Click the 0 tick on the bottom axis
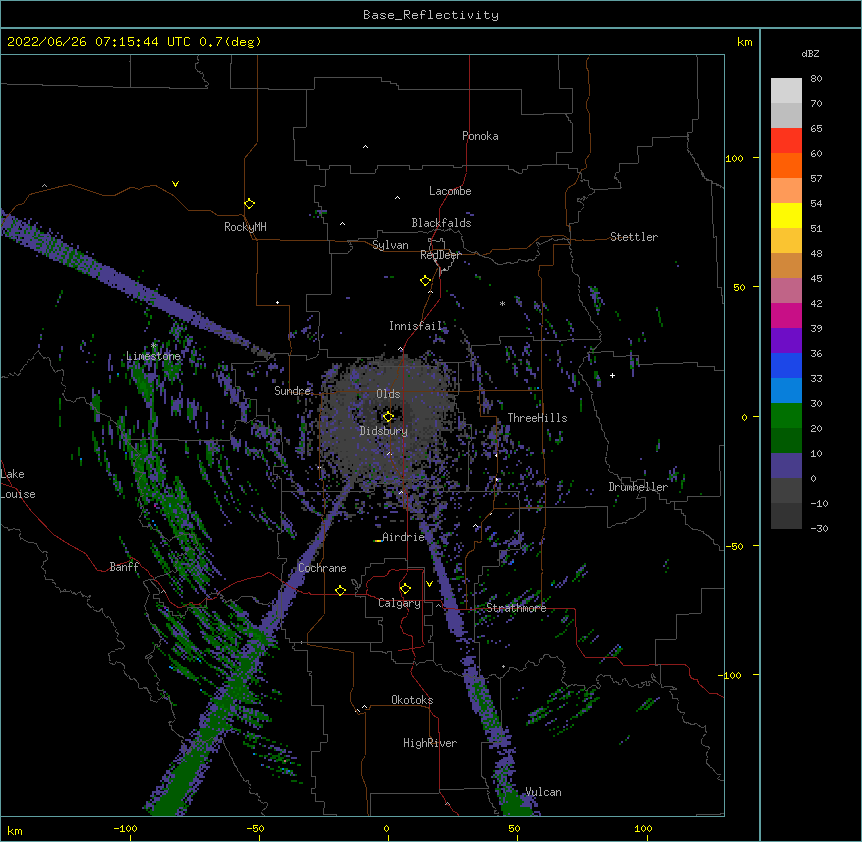 pos(386,828)
